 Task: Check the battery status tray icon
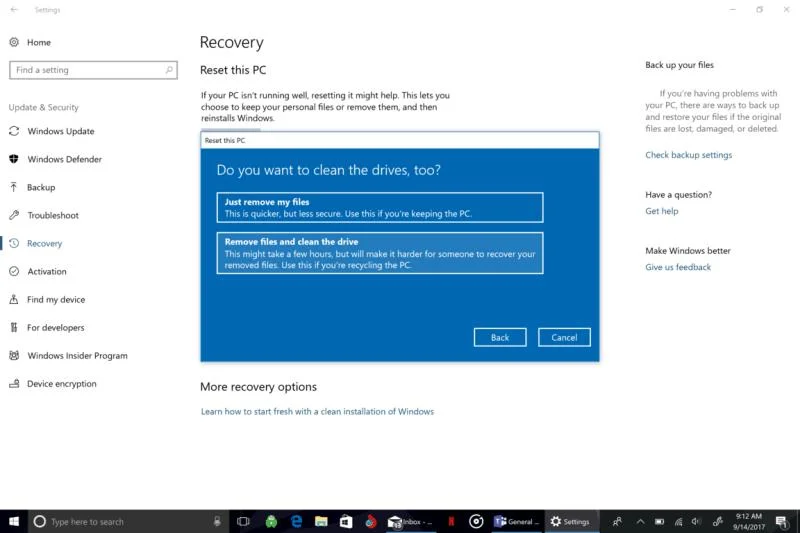point(660,521)
